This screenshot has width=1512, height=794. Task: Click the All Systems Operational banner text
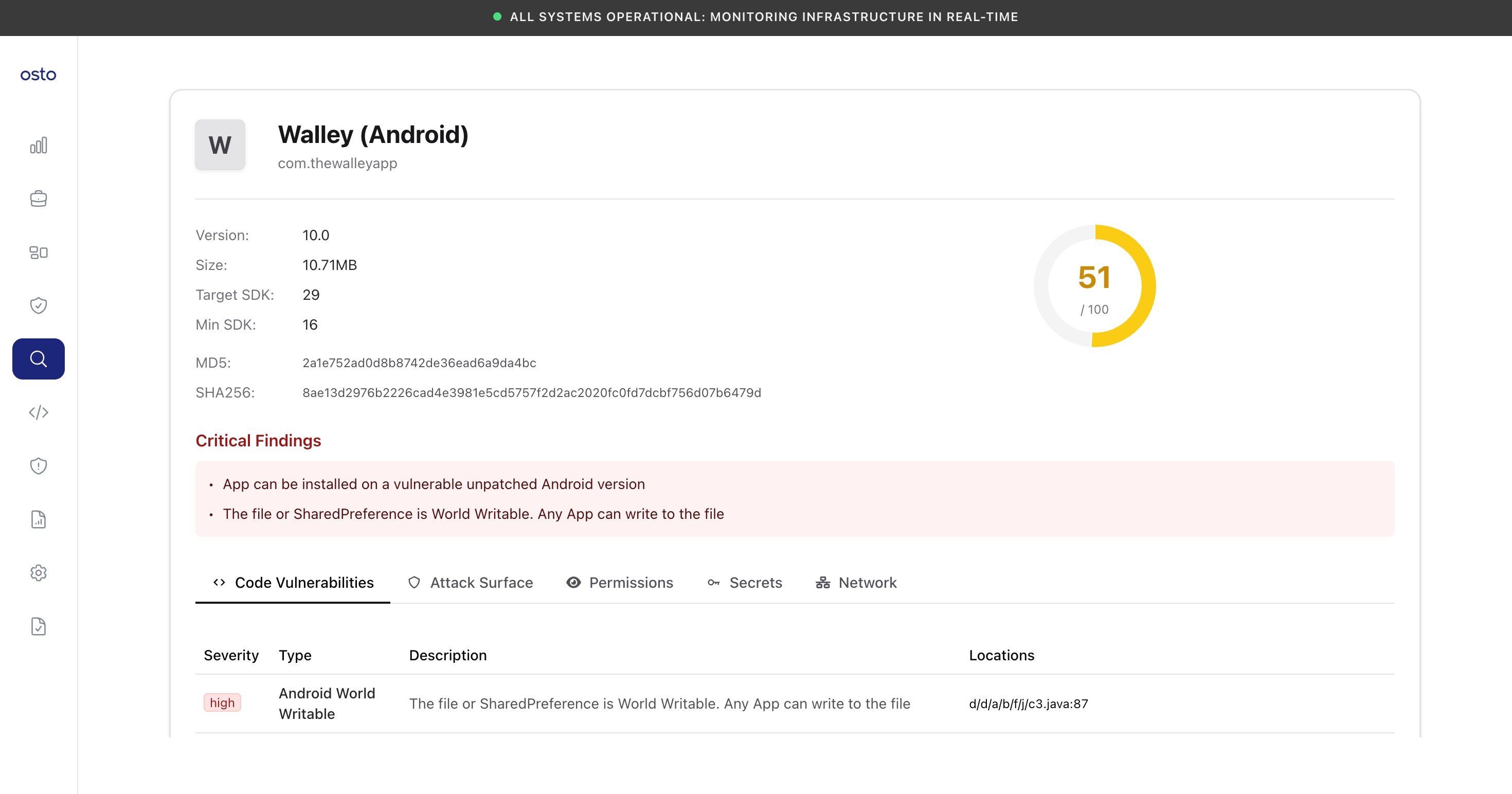[764, 17]
